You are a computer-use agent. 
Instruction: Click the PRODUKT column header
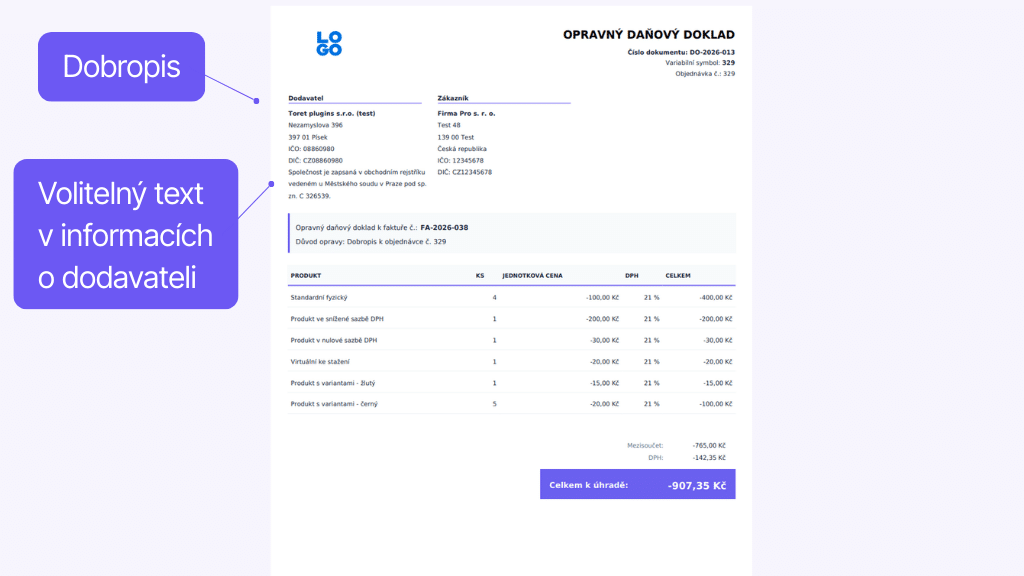[x=307, y=275]
